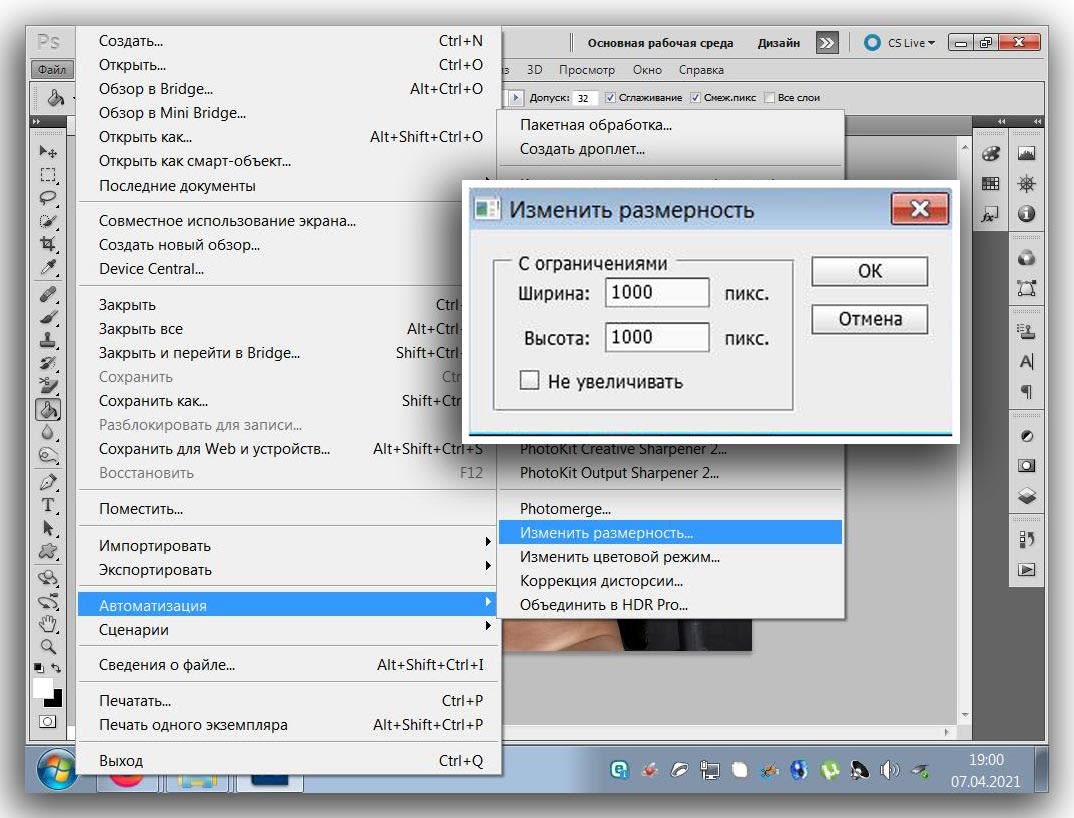This screenshot has width=1074, height=818.
Task: Switch to 'Основная рабочая среда' workspace
Action: [x=660, y=42]
